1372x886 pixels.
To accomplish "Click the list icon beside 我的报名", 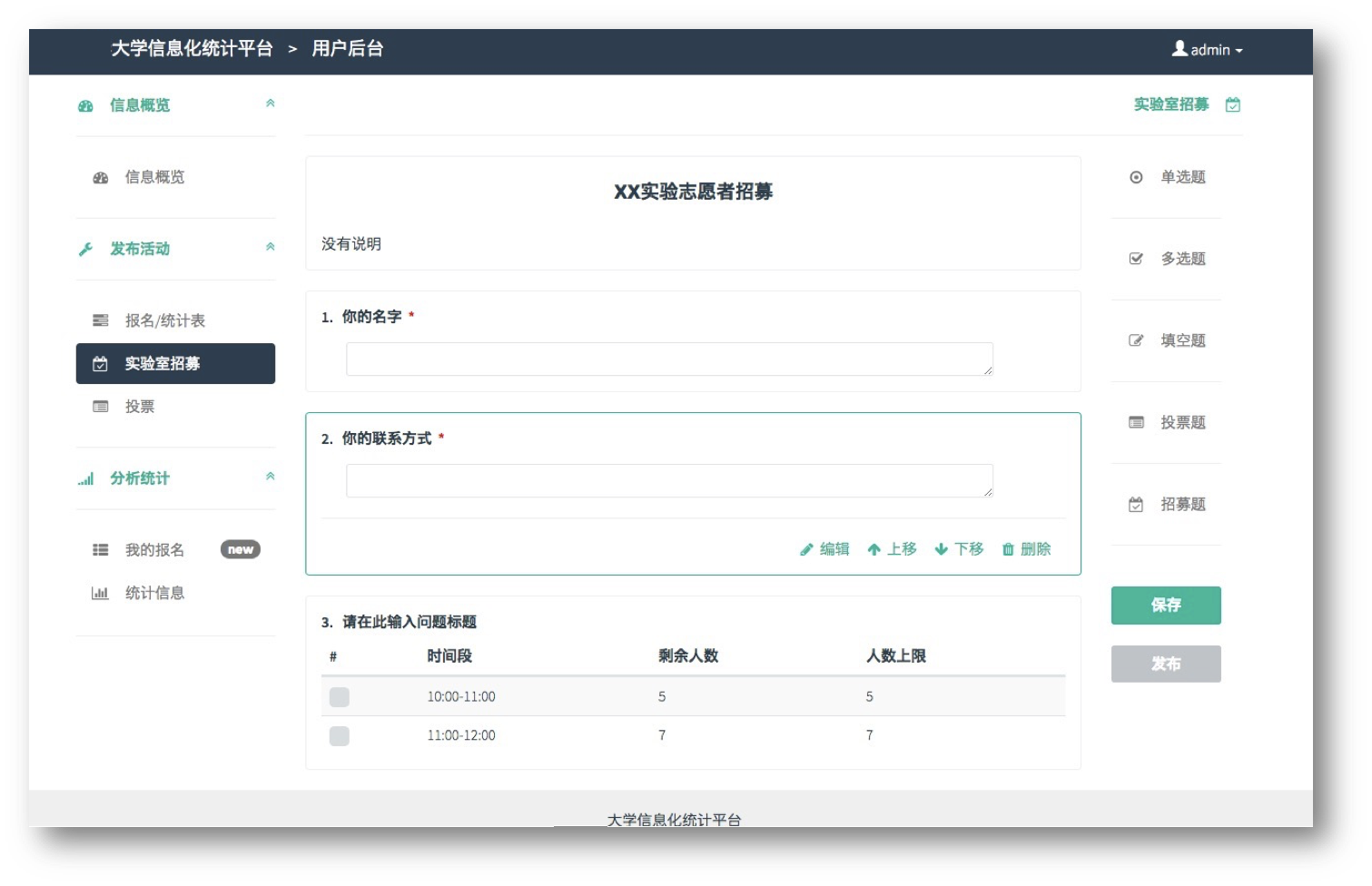I will [x=100, y=550].
